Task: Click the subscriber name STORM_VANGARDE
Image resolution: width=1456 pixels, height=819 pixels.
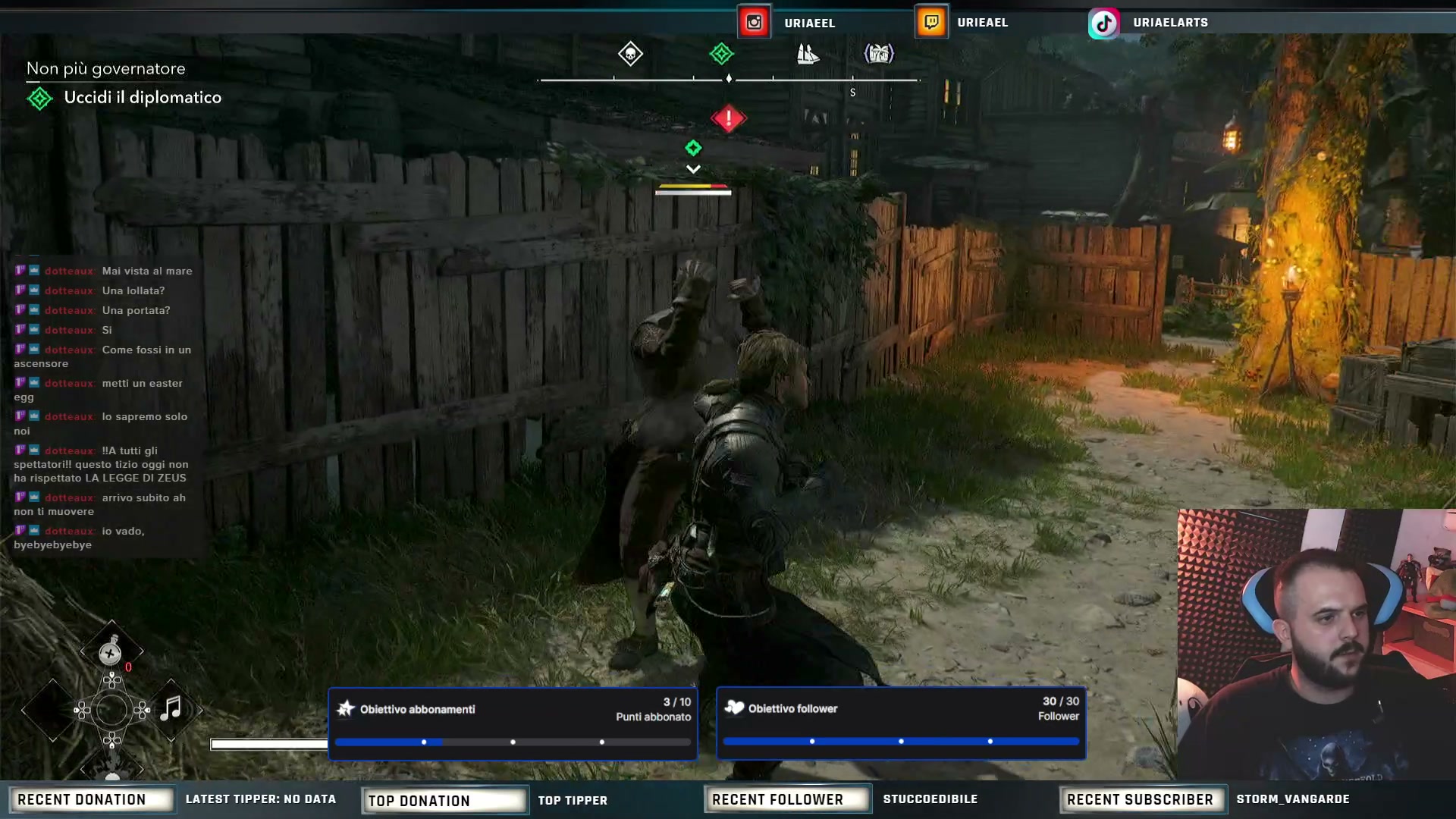Action: pos(1293,799)
